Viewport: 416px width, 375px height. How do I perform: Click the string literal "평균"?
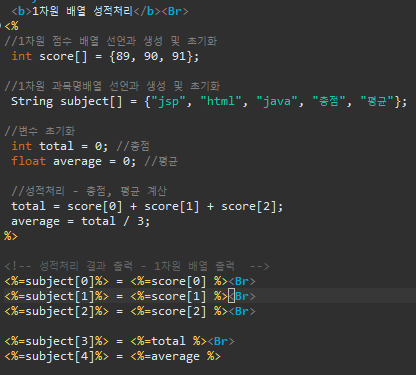click(377, 101)
